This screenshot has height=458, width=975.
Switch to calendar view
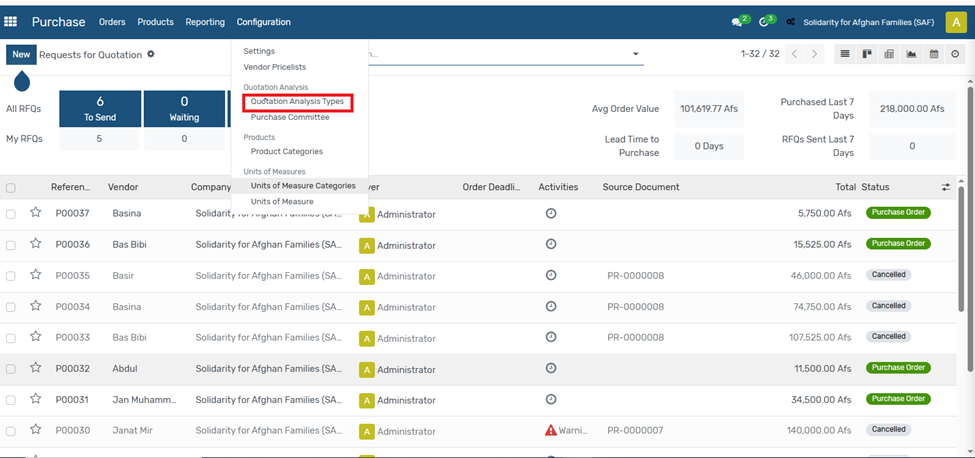click(x=933, y=54)
